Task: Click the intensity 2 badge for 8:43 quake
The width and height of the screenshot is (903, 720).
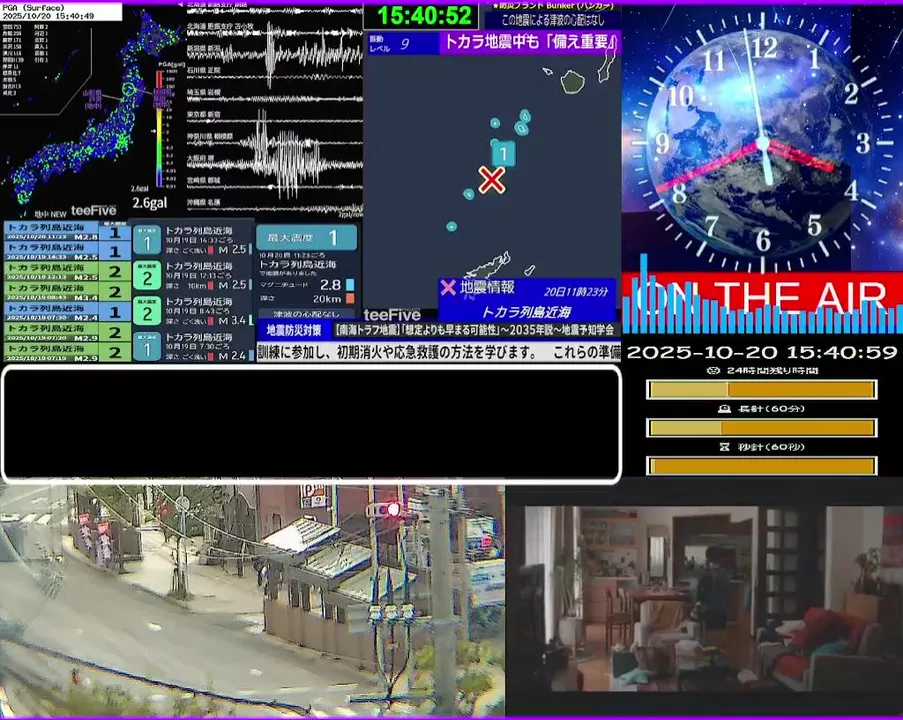Action: (147, 311)
